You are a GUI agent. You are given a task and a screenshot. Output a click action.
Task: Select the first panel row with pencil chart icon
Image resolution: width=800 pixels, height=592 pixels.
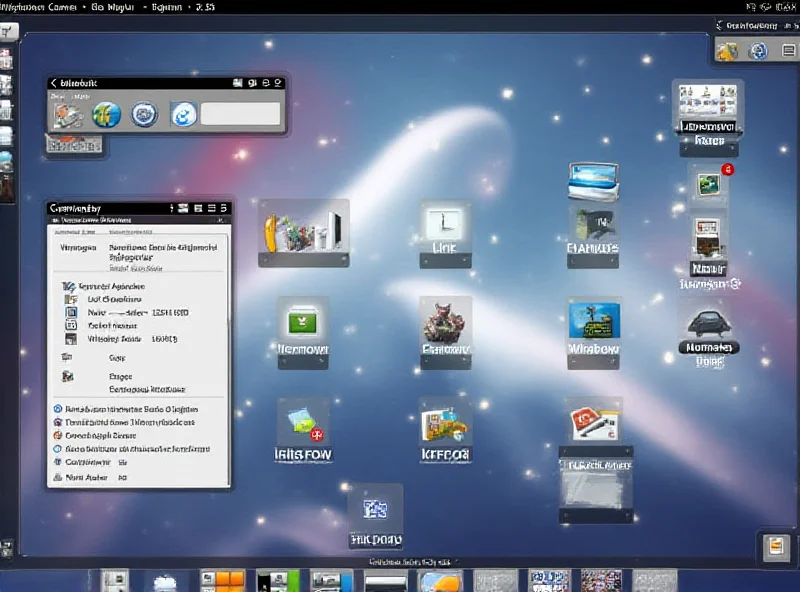[x=104, y=286]
